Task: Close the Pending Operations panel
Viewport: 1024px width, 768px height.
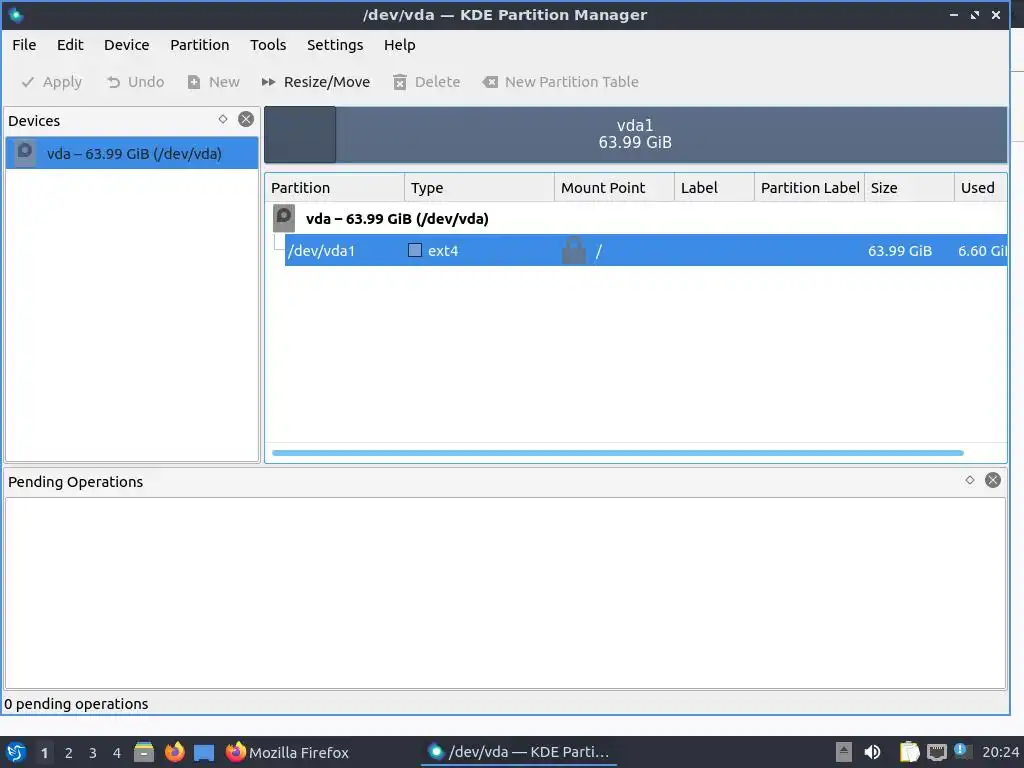Action: pyautogui.click(x=993, y=480)
